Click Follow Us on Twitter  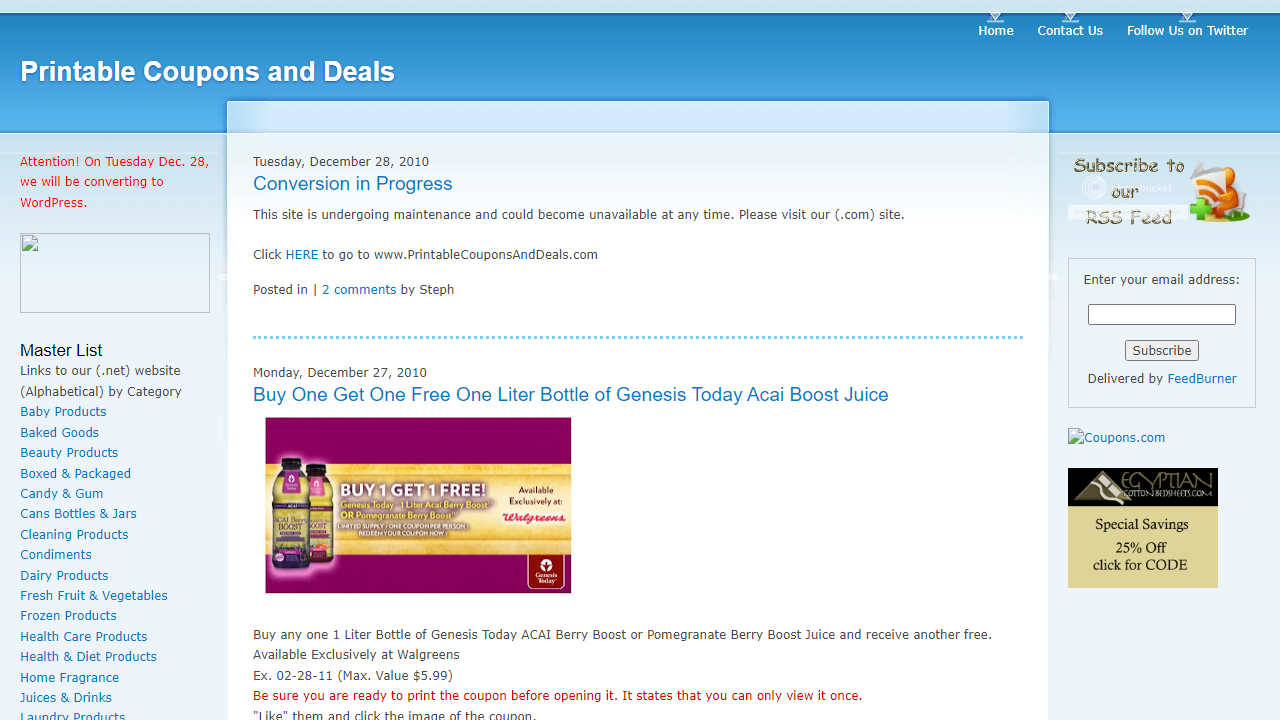click(x=1187, y=30)
